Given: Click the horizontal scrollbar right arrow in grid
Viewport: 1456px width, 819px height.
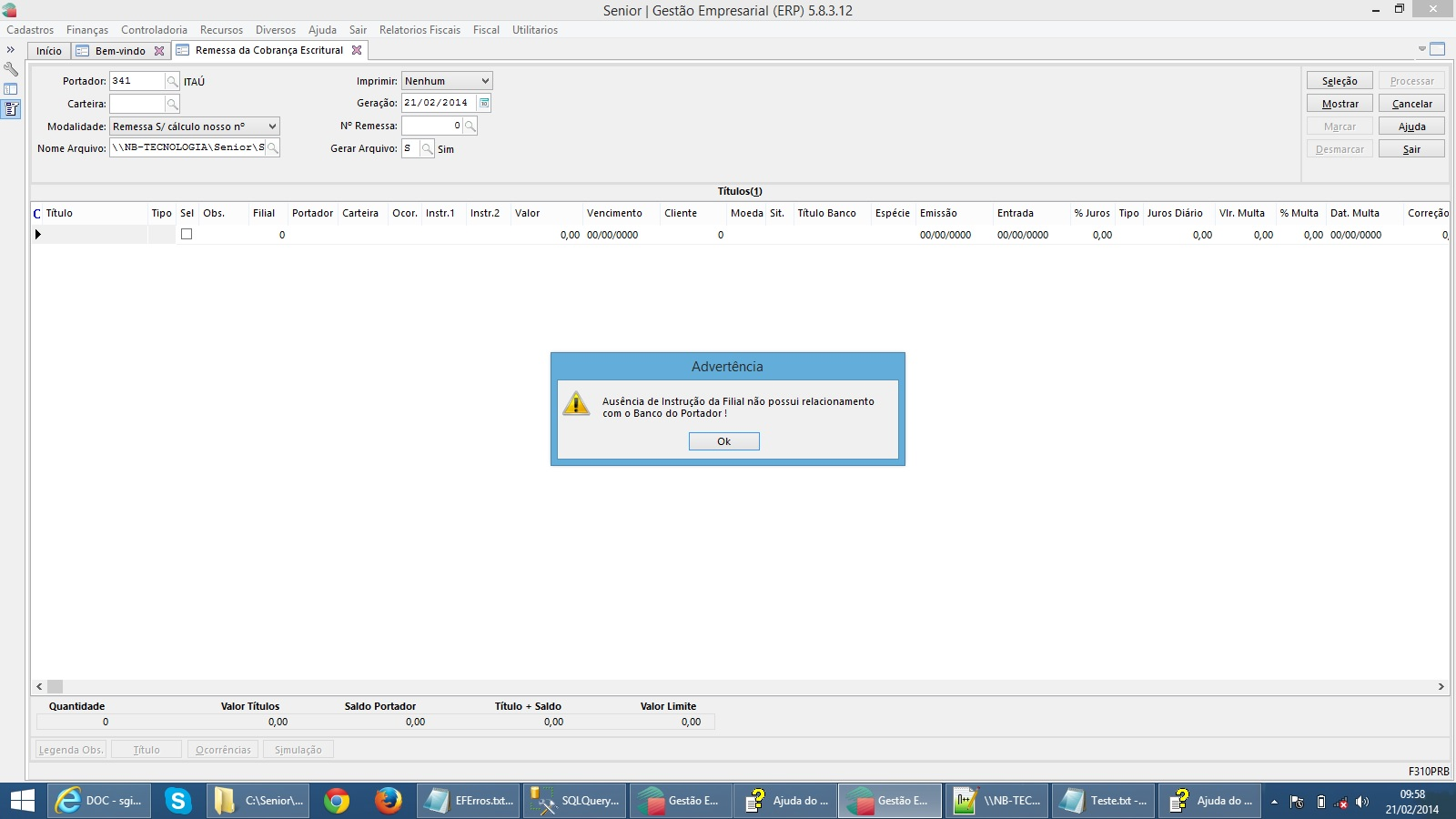Looking at the screenshot, I should 1441,687.
